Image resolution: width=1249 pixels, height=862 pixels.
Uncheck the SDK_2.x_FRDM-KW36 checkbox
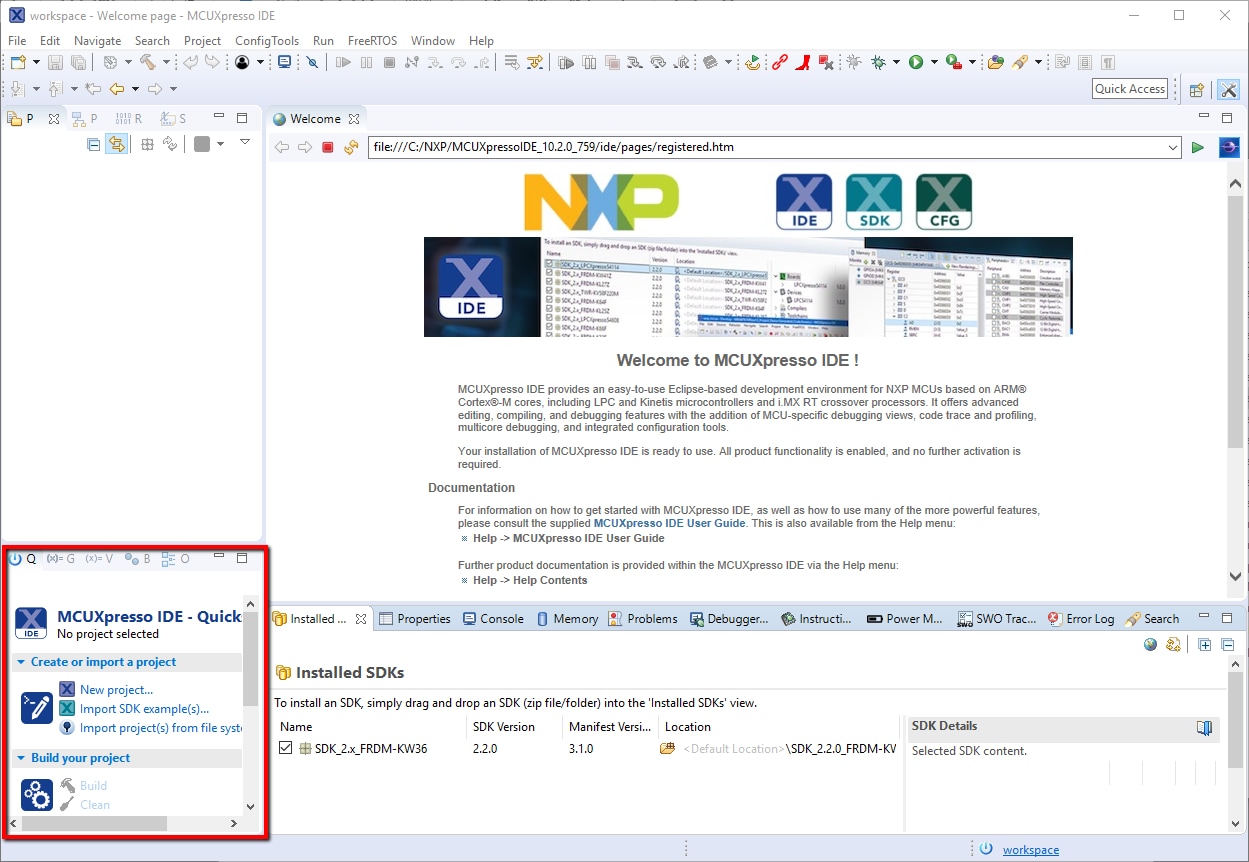(x=286, y=748)
